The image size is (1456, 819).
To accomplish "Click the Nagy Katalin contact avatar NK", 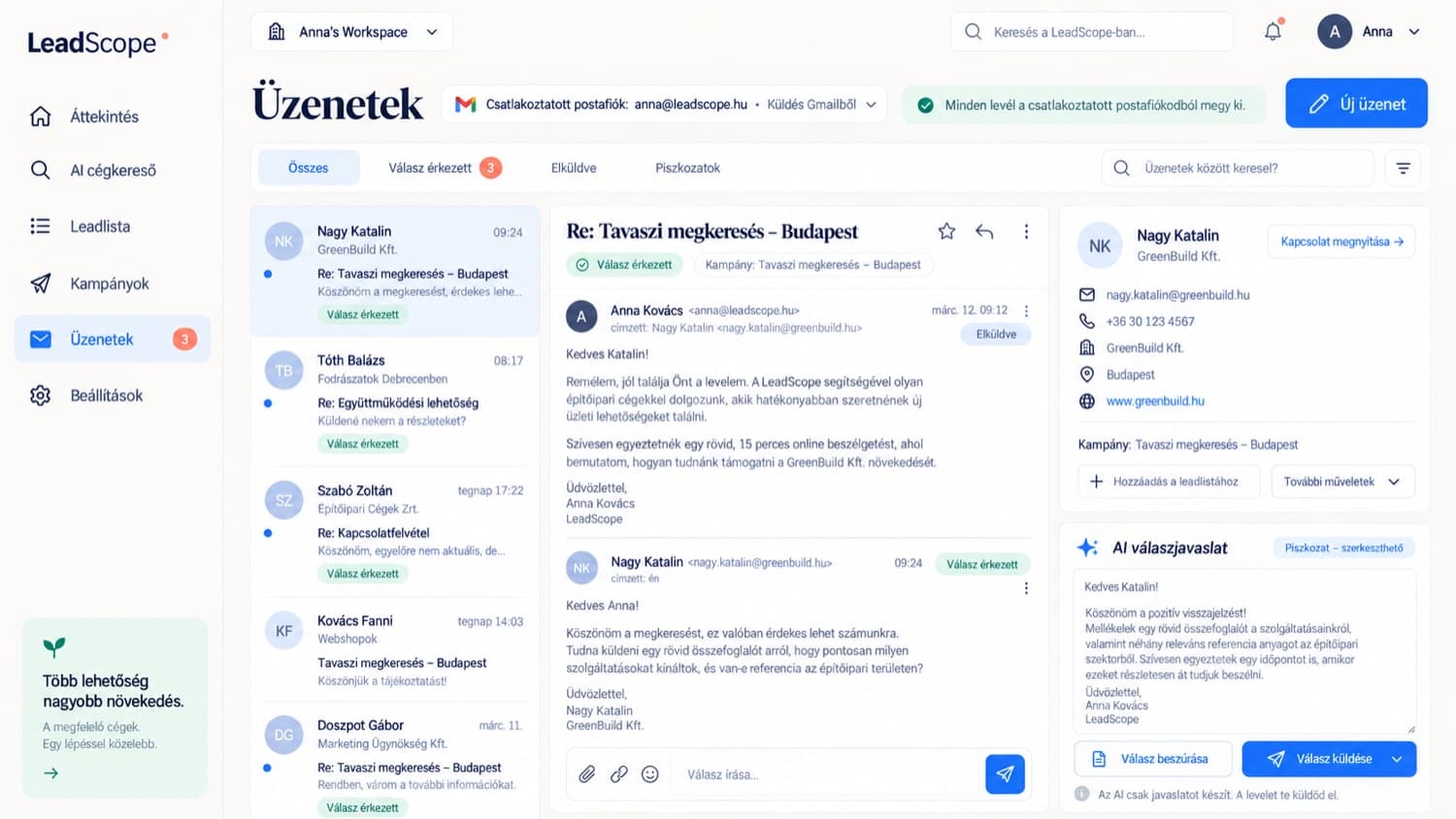I will pyautogui.click(x=1100, y=246).
